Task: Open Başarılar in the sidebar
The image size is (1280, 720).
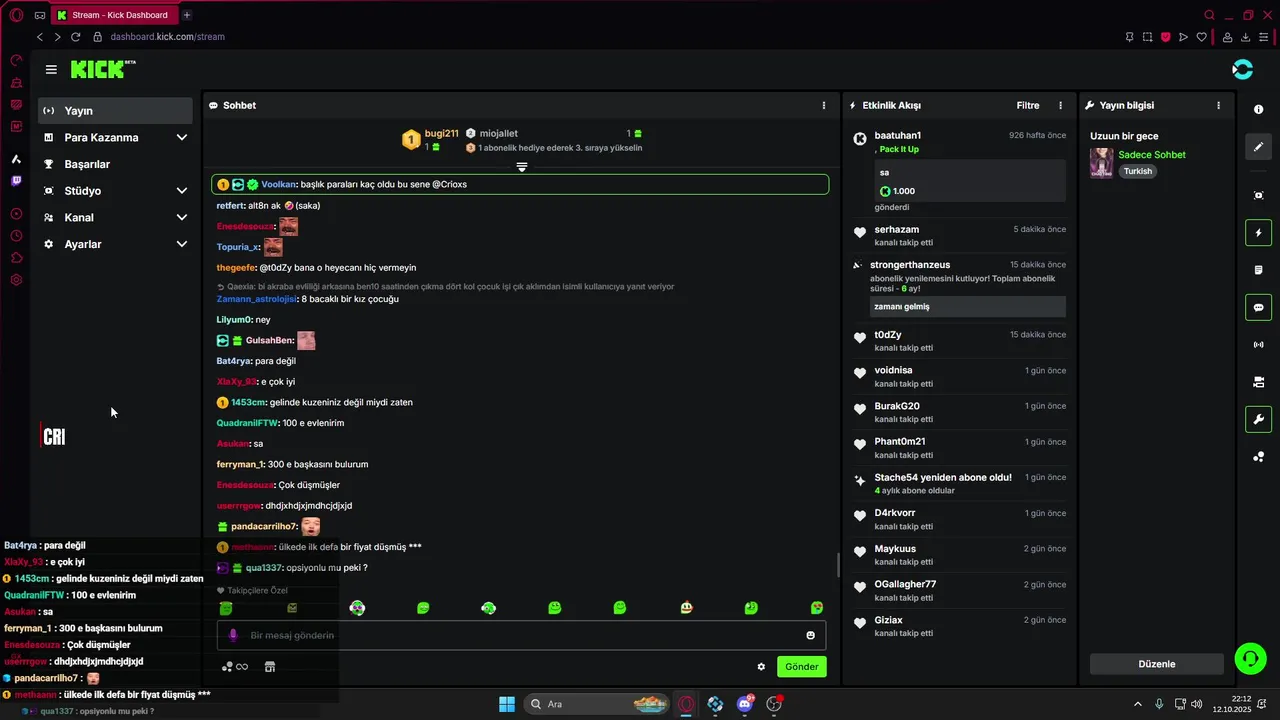Action: pos(115,164)
